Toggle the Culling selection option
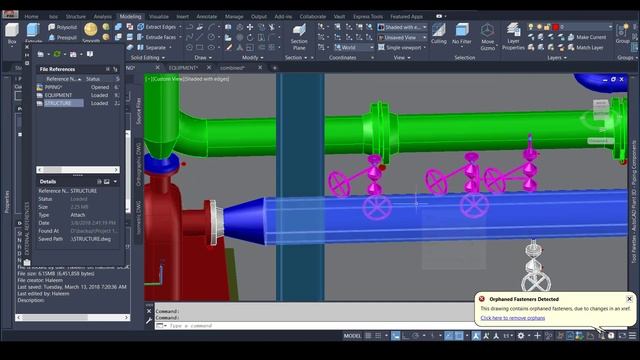640x360 pixels. coord(439,33)
